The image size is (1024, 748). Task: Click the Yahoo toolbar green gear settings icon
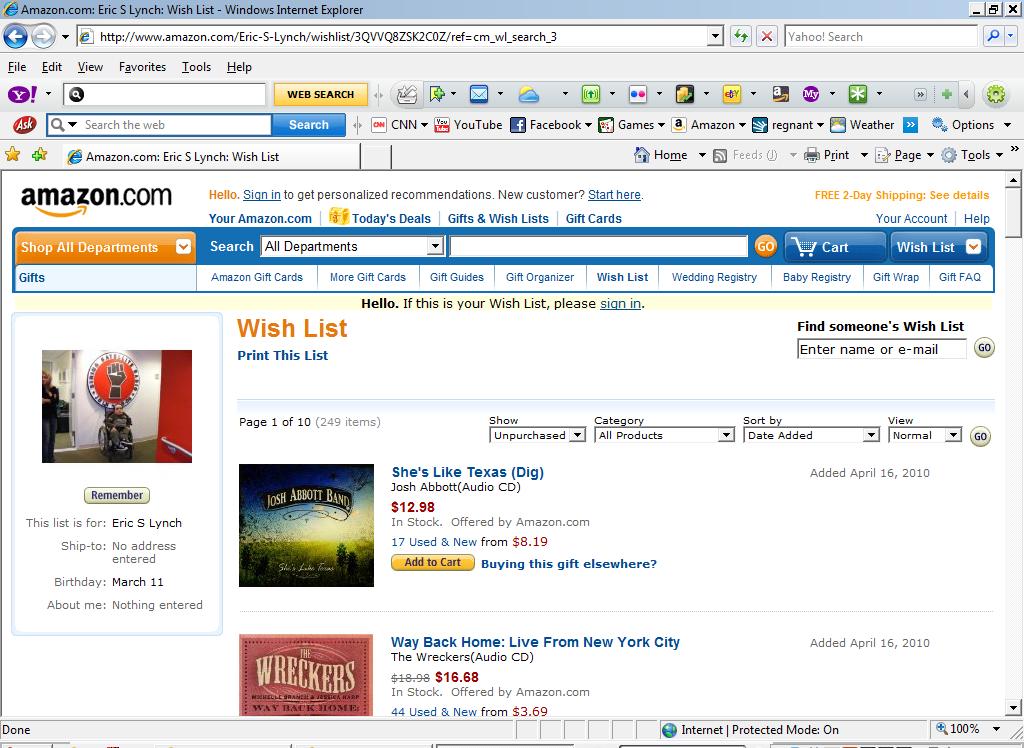tap(995, 95)
